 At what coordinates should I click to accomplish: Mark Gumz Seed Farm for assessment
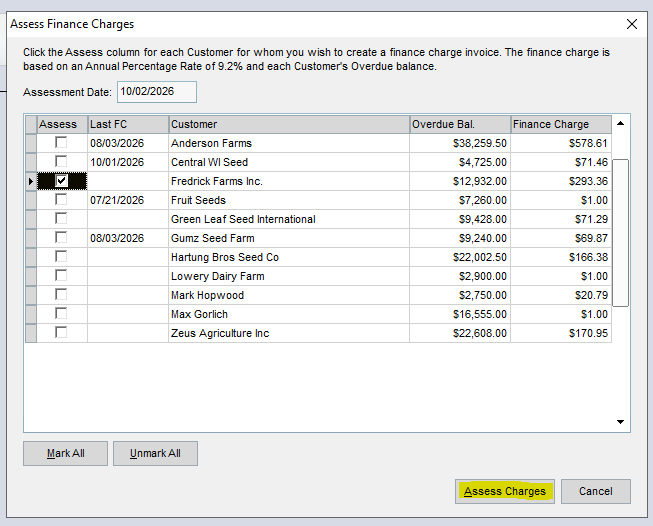61,237
